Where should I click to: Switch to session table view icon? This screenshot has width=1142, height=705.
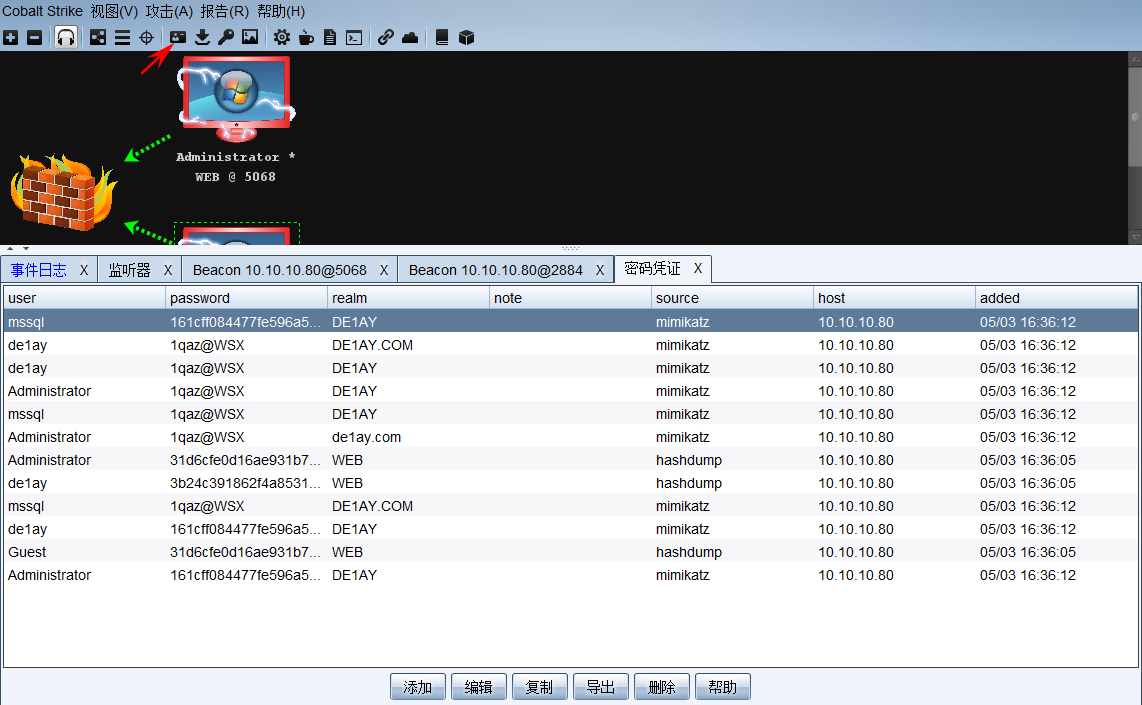[x=122, y=38]
